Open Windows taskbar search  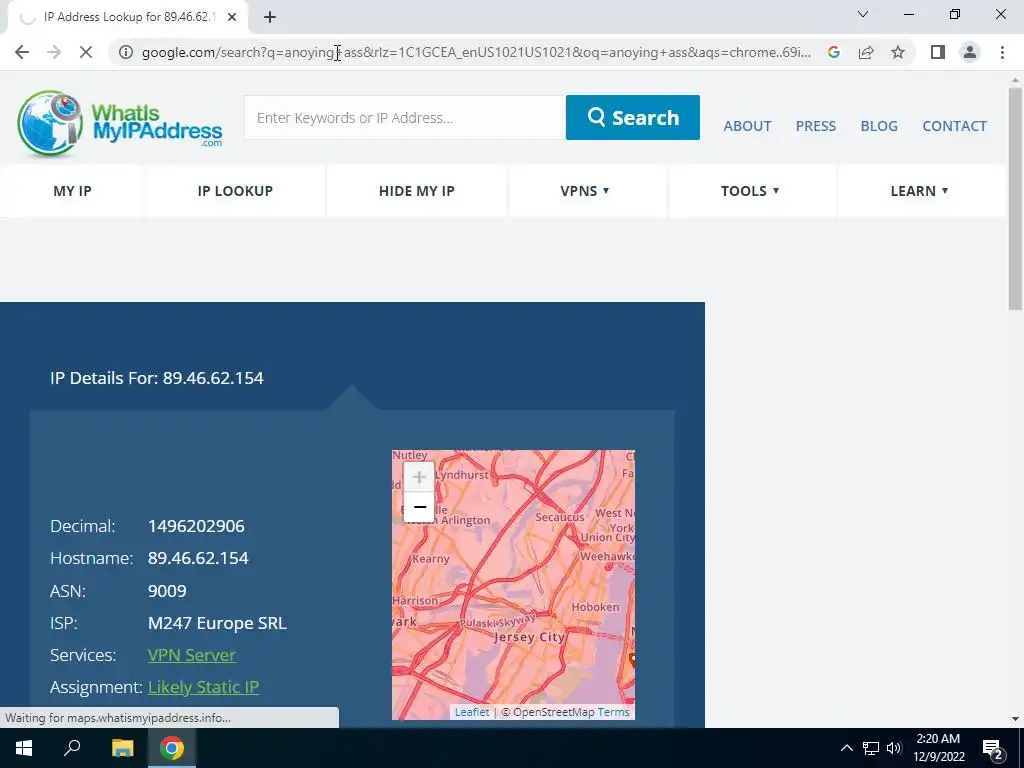tap(72, 748)
